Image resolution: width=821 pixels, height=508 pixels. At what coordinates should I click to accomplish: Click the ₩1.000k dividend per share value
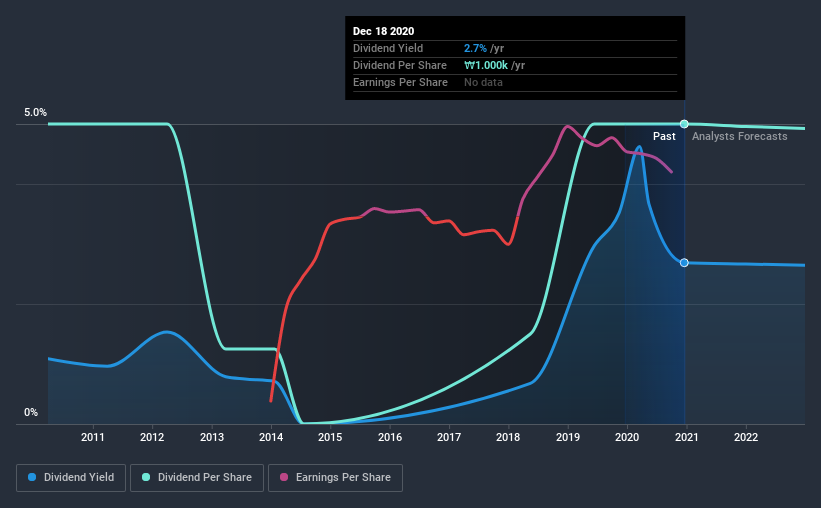[x=486, y=65]
